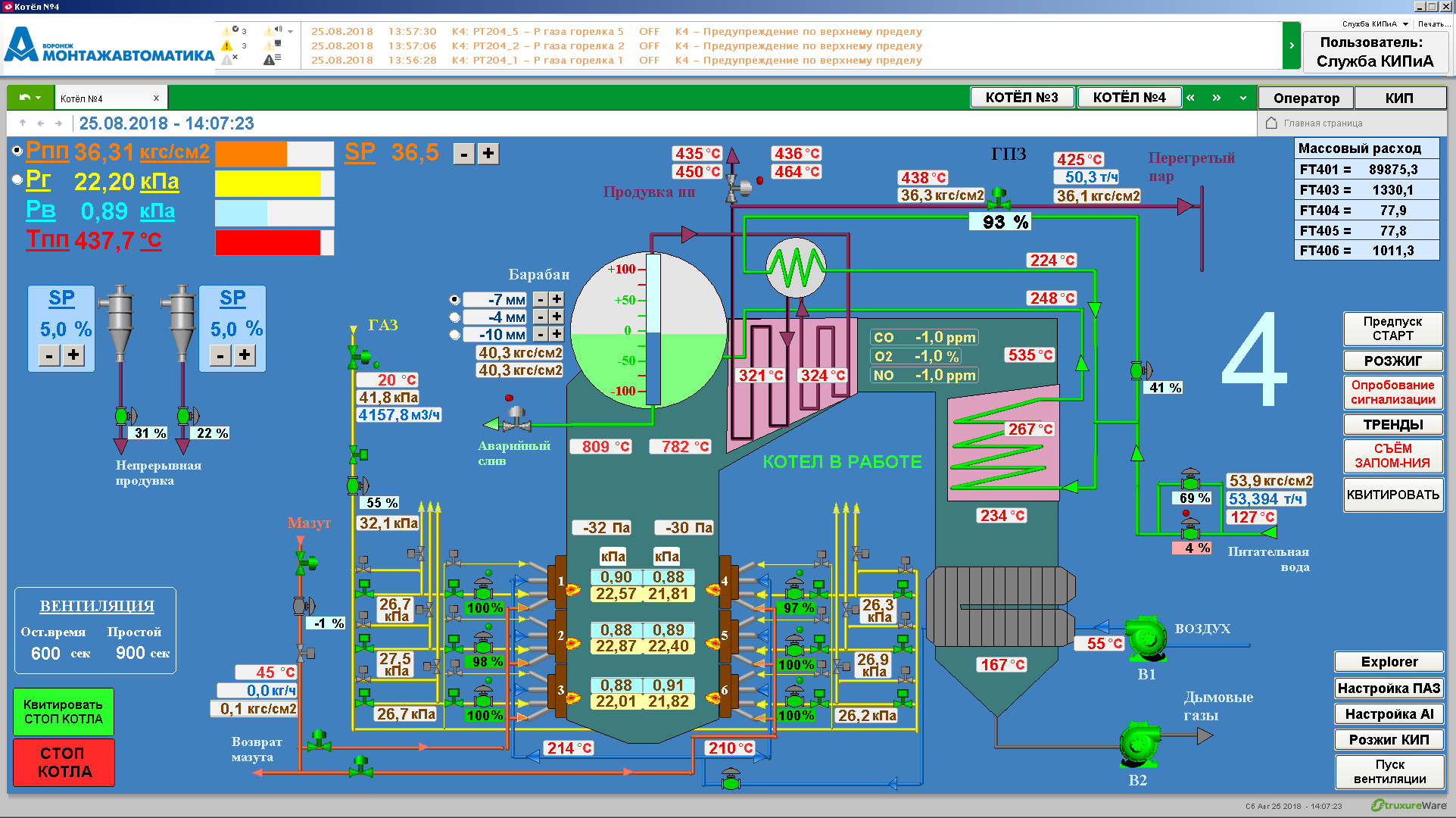Click the alarm warning triangle icon
Viewport: 1456px width, 818px height.
pos(227,45)
